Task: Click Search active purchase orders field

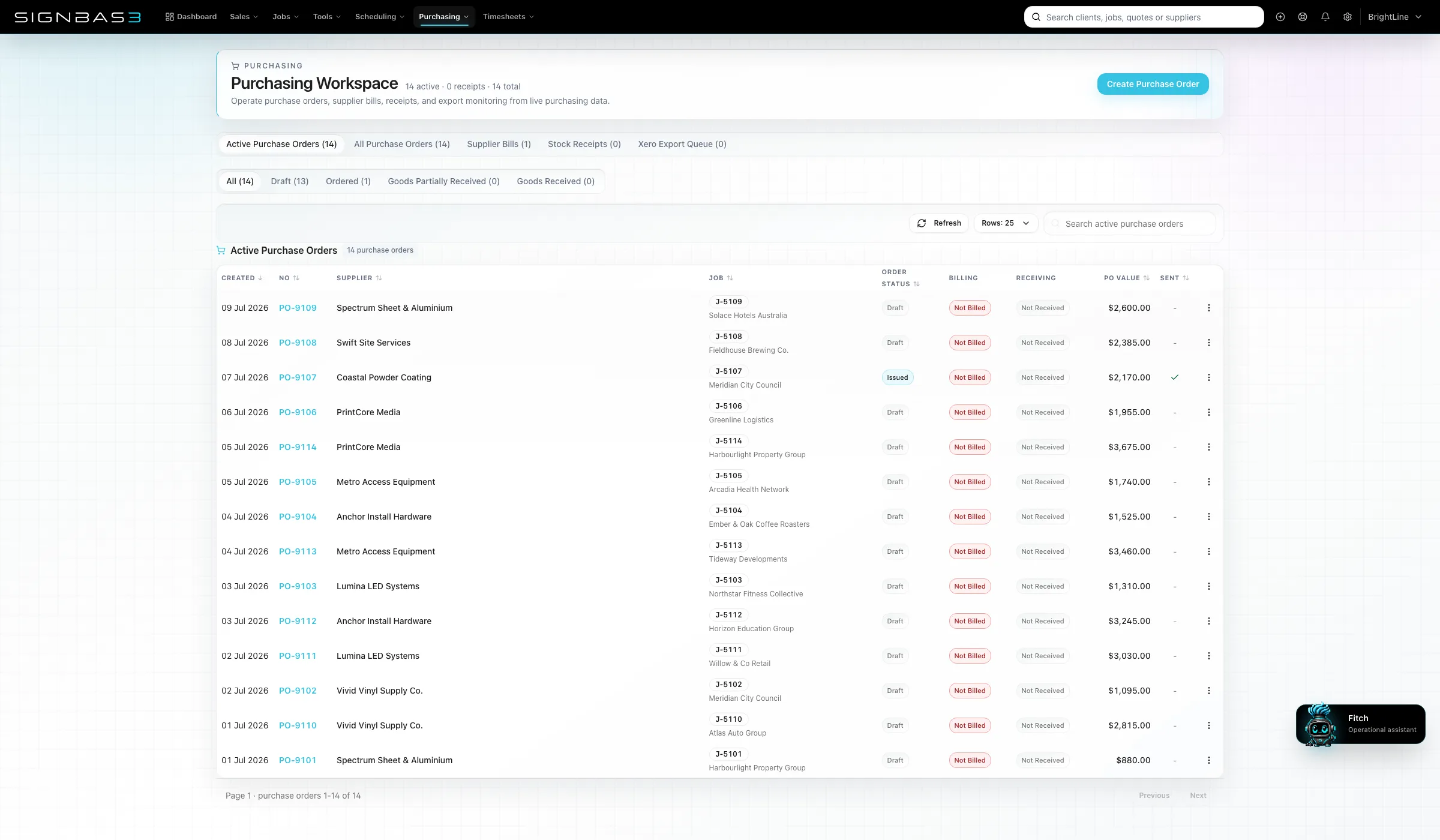Action: pyautogui.click(x=1130, y=223)
